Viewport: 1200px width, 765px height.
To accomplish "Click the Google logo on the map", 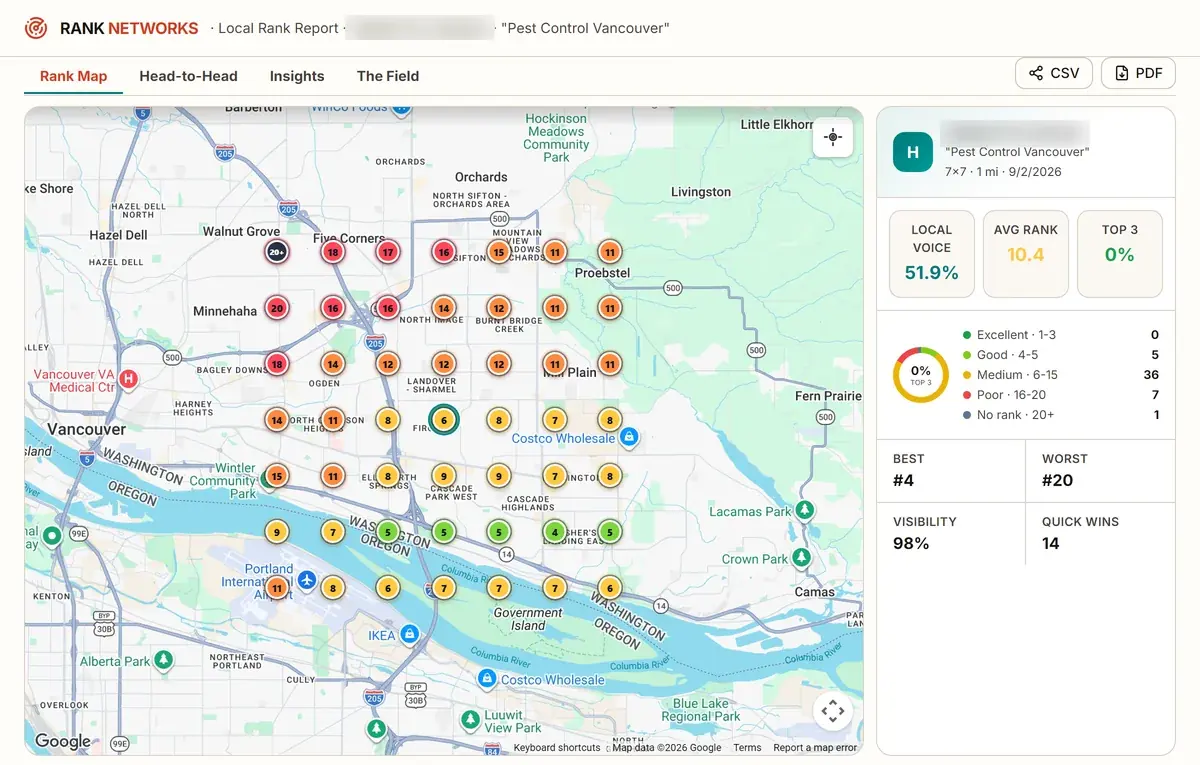I will 62,741.
